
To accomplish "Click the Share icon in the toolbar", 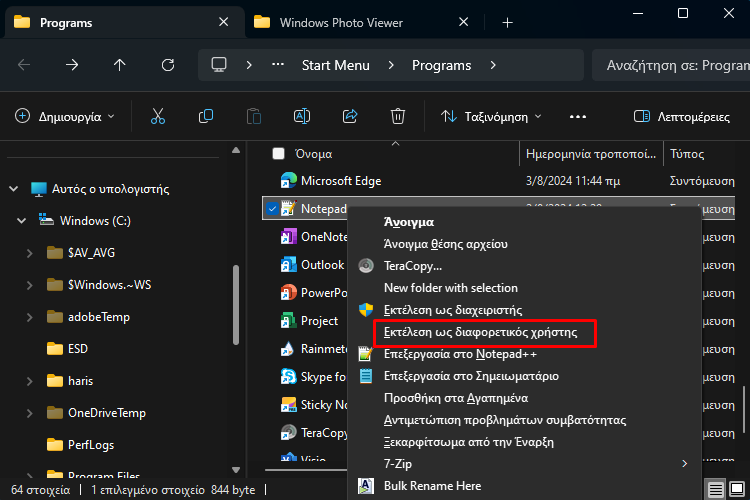I will pyautogui.click(x=350, y=116).
